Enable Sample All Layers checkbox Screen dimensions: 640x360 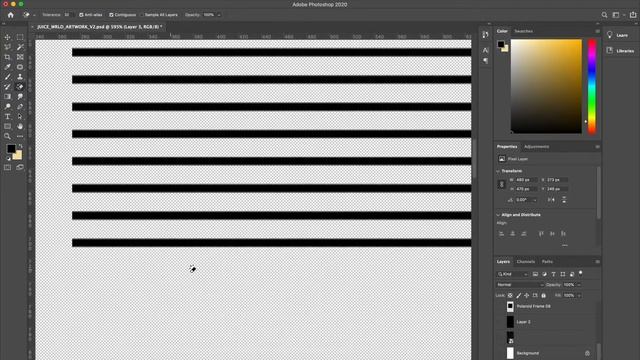(142, 15)
